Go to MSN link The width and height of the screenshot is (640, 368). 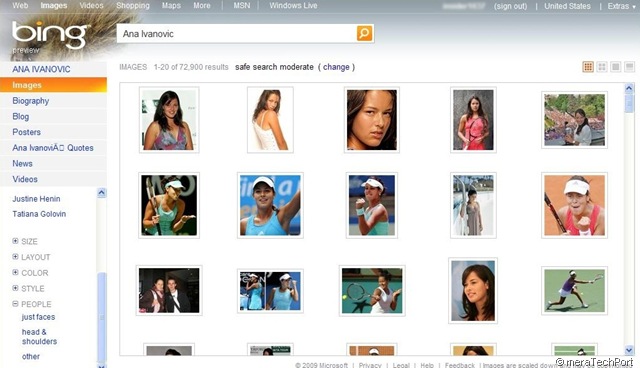[242, 6]
